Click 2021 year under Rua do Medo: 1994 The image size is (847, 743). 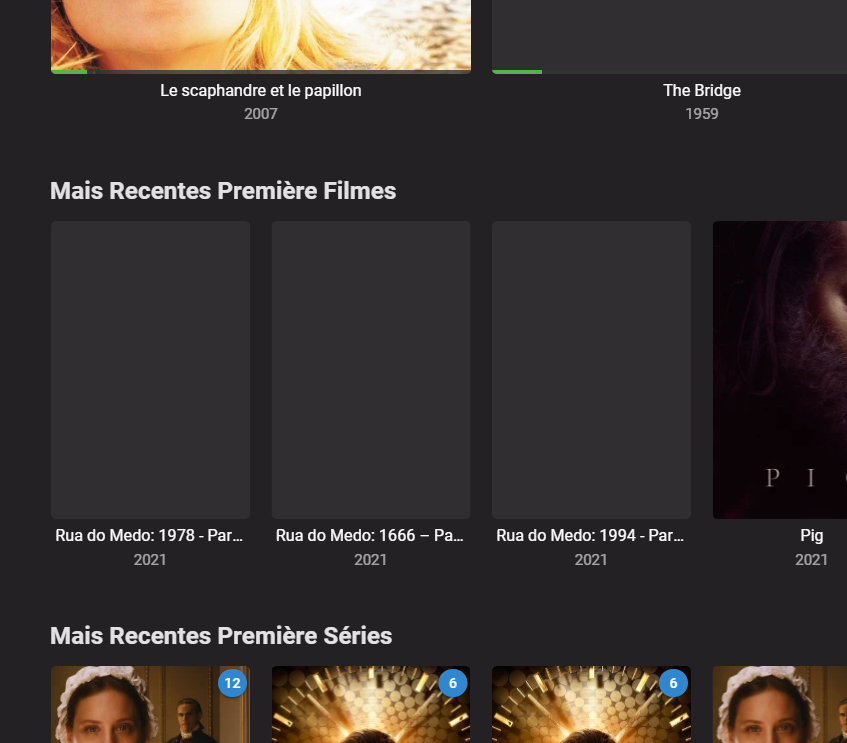coord(591,559)
